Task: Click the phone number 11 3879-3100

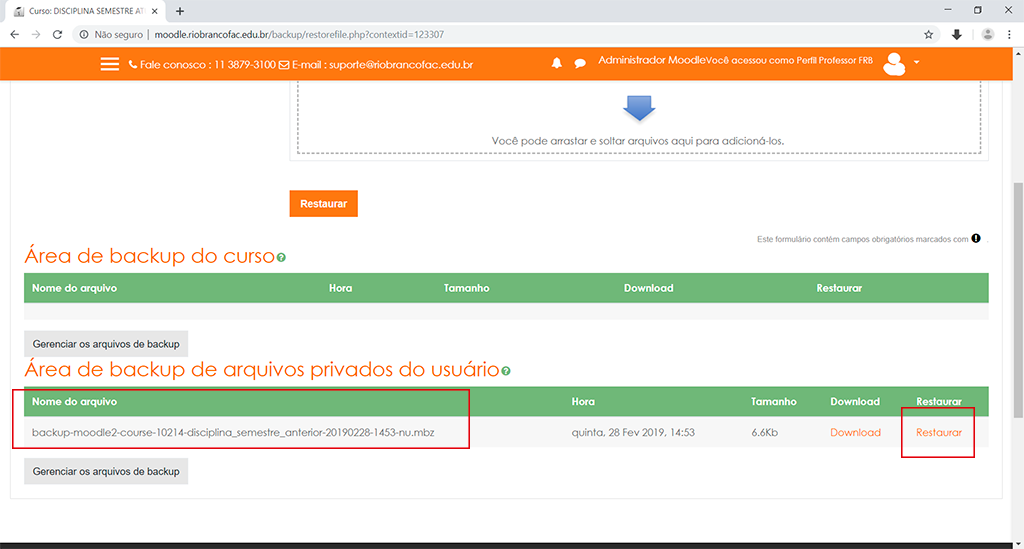Action: pos(245,65)
